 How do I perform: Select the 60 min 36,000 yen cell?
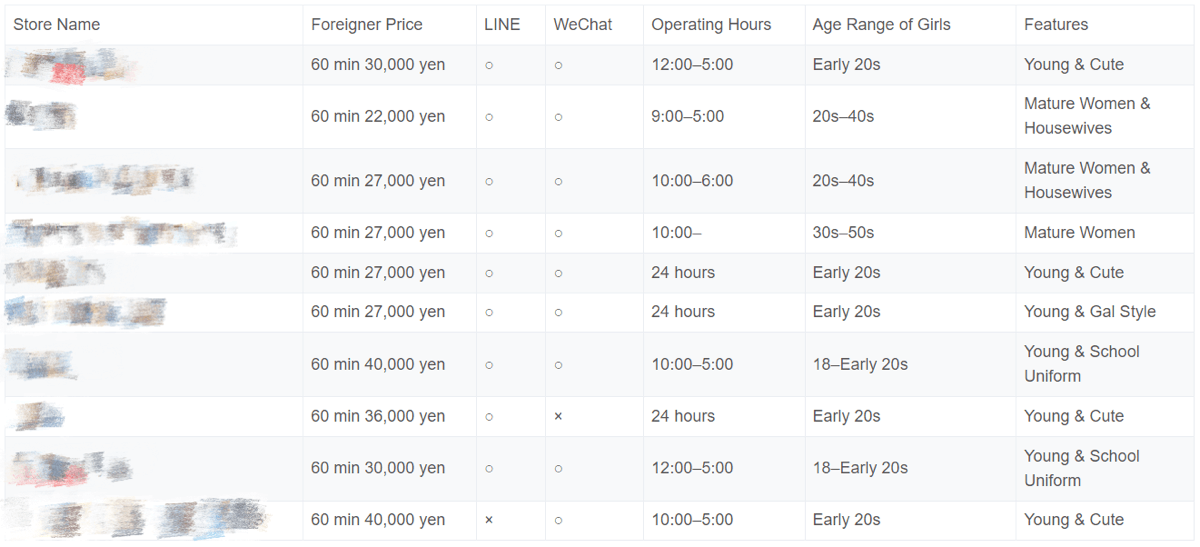pyautogui.click(x=378, y=416)
